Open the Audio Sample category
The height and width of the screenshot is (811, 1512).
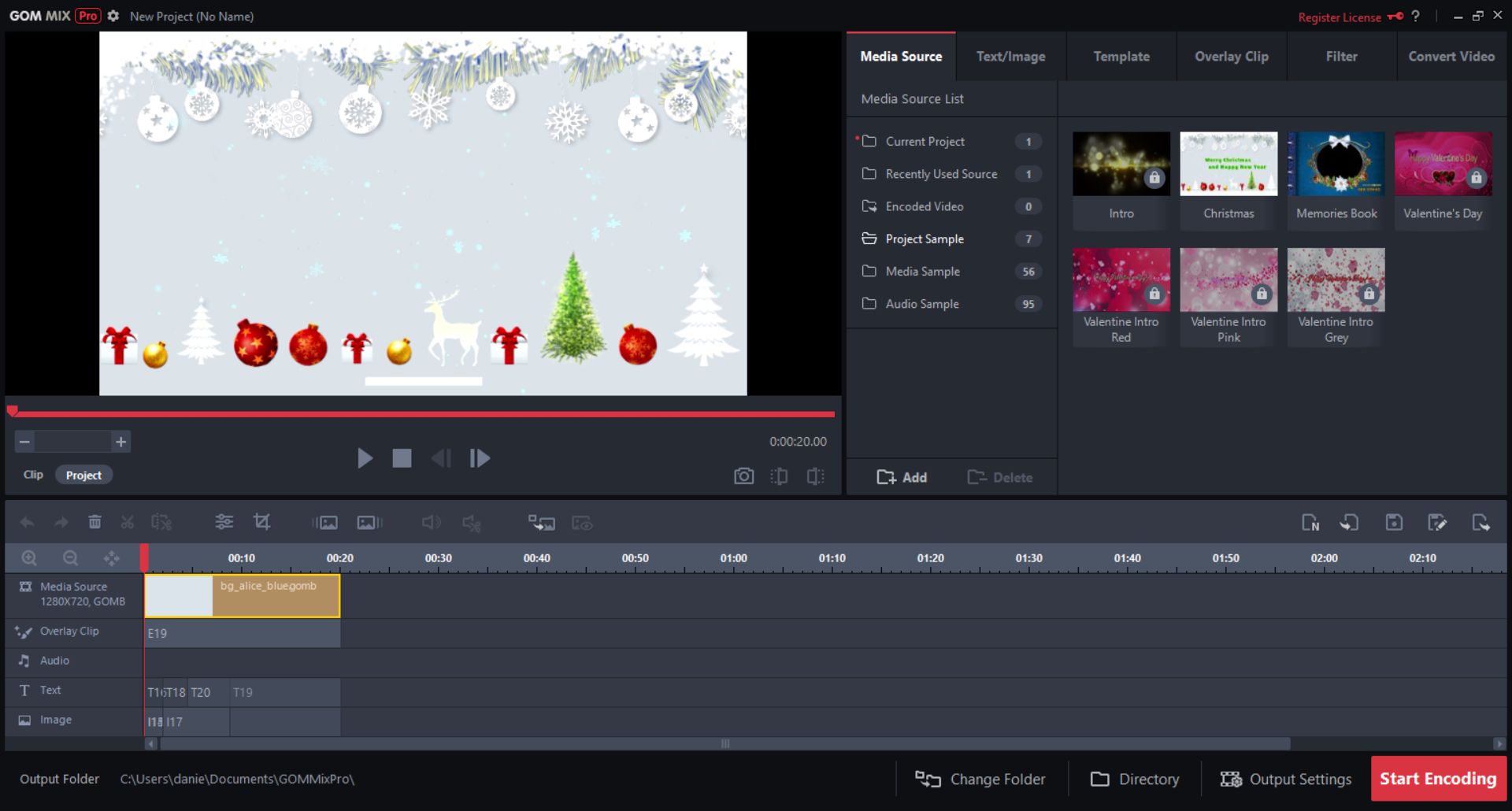tap(923, 303)
